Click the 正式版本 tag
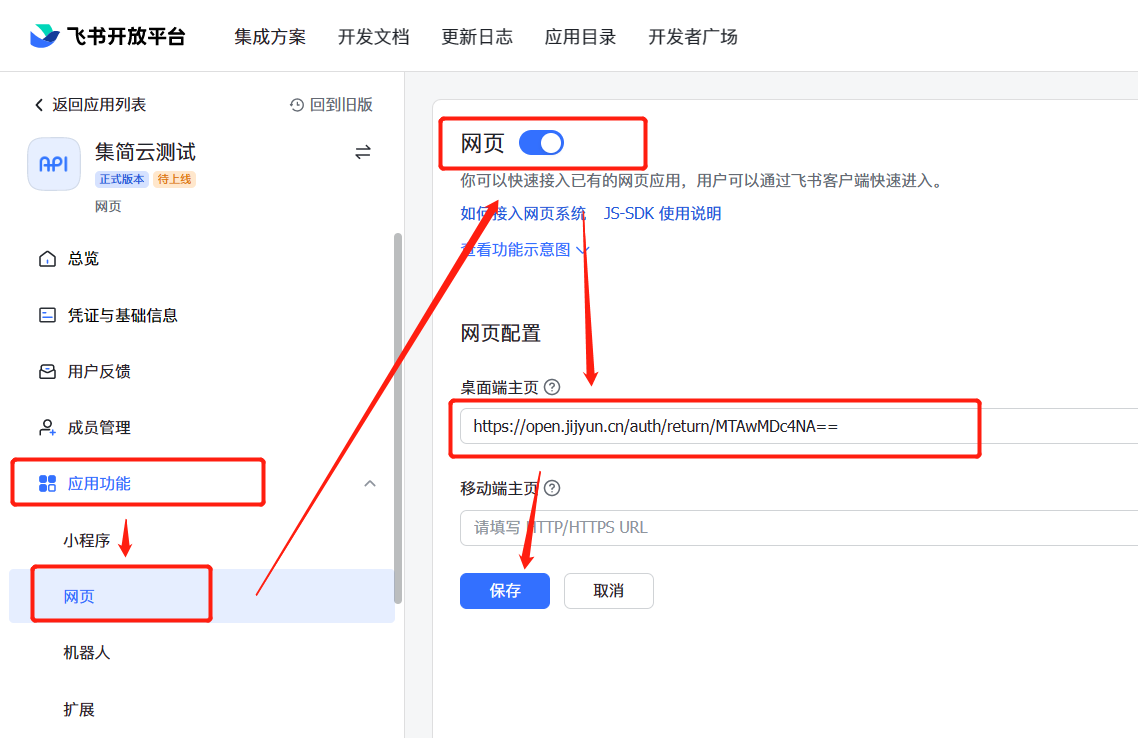1138x738 pixels. point(122,179)
